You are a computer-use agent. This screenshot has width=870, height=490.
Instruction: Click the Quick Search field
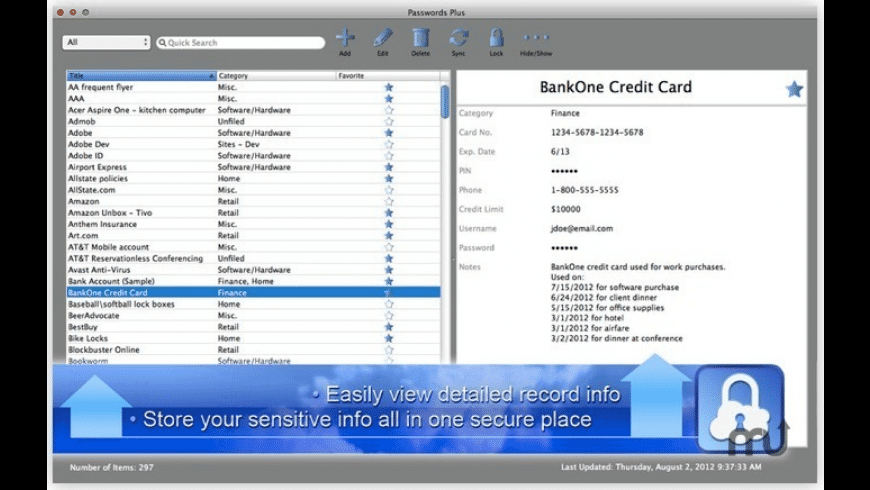pos(240,43)
